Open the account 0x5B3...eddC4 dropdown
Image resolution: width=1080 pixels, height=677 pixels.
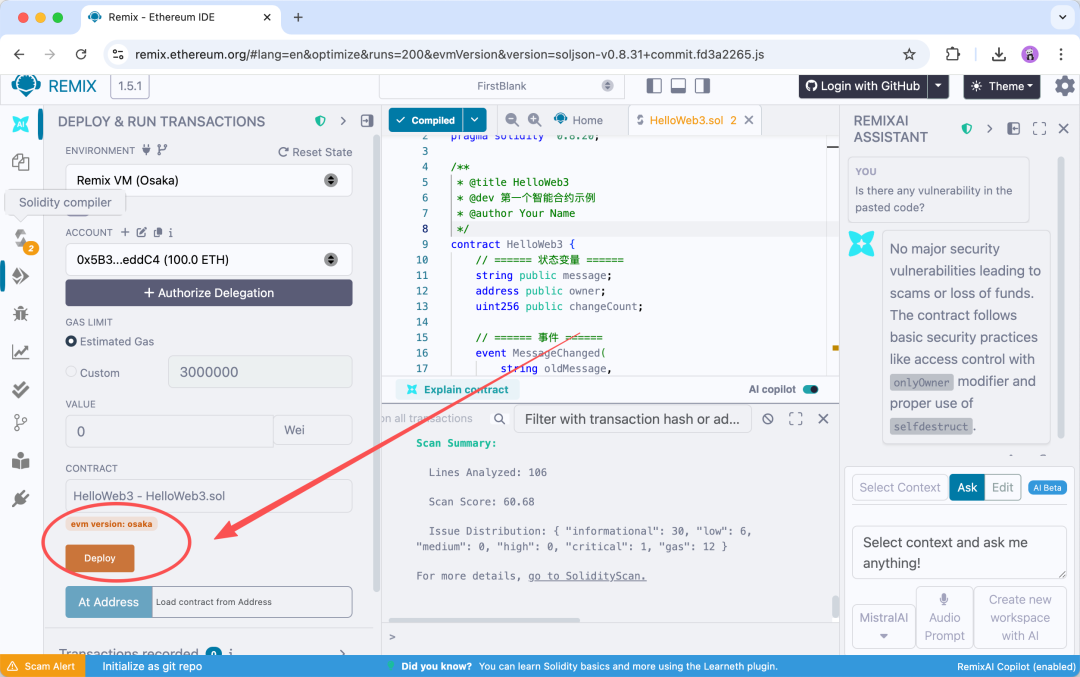pyautogui.click(x=209, y=260)
